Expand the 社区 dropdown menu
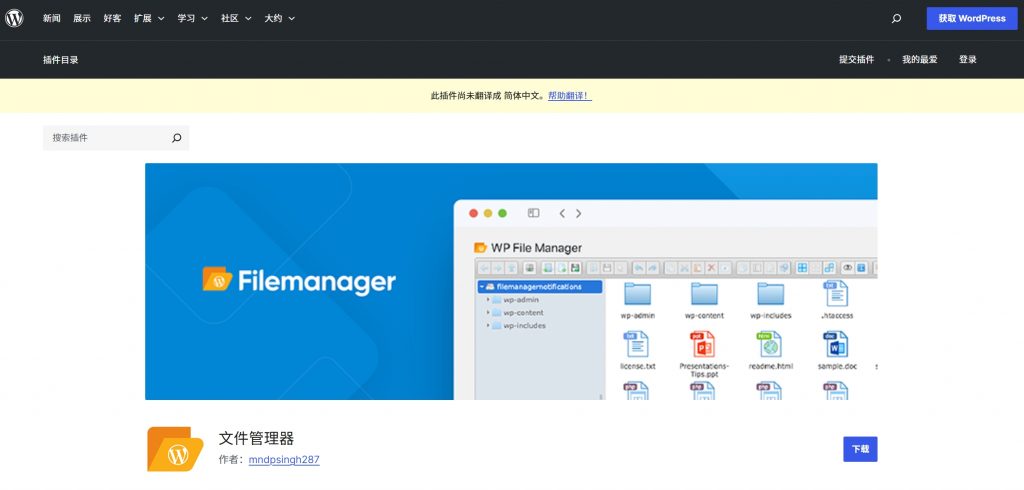Image resolution: width=1024 pixels, height=490 pixels. tap(236, 18)
